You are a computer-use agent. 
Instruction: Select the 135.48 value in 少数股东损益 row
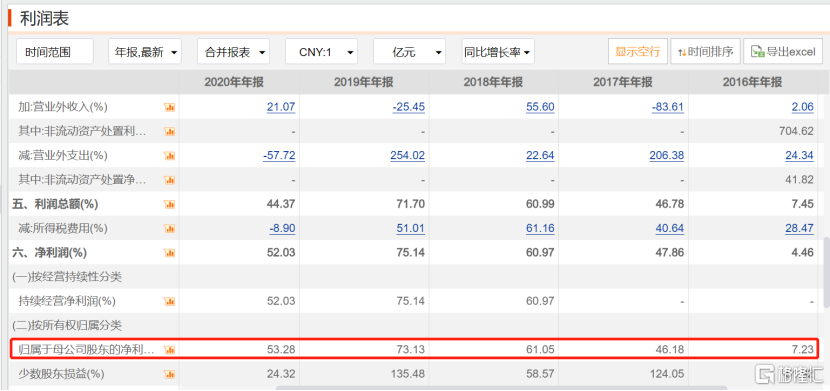point(408,374)
